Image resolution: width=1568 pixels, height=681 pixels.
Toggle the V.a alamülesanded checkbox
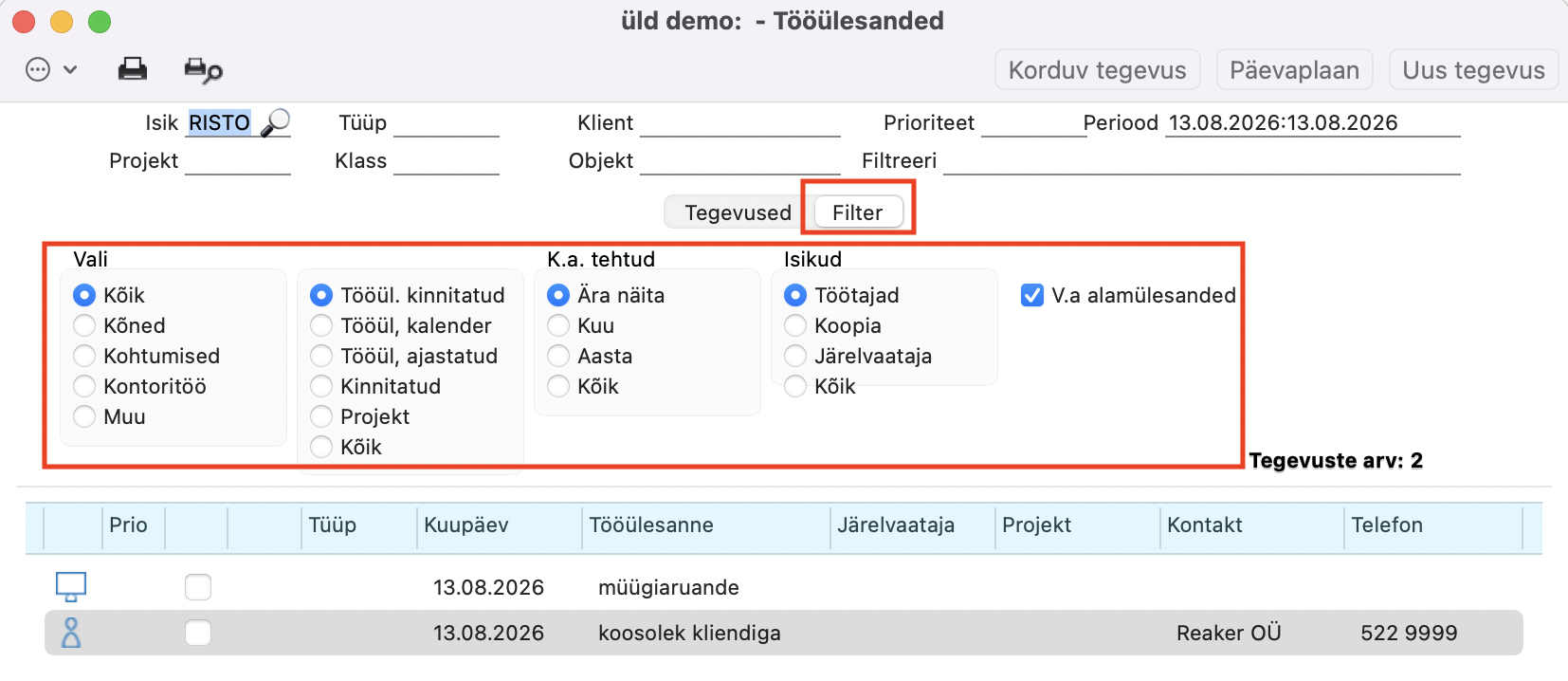(1032, 295)
